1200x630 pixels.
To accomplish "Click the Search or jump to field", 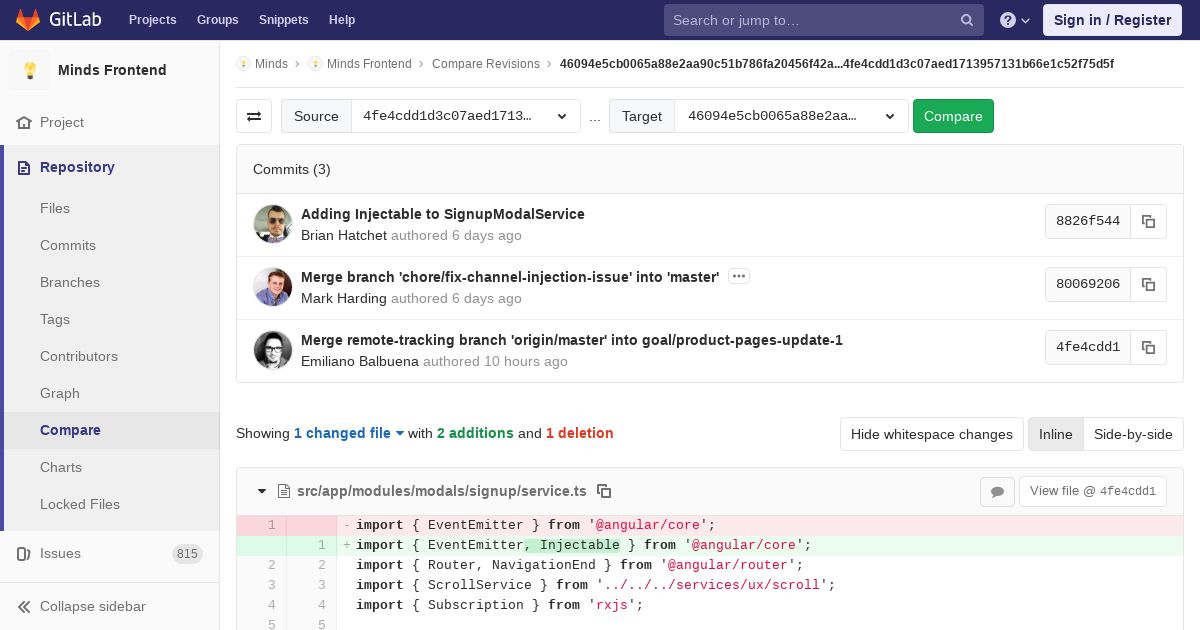I will tap(823, 20).
